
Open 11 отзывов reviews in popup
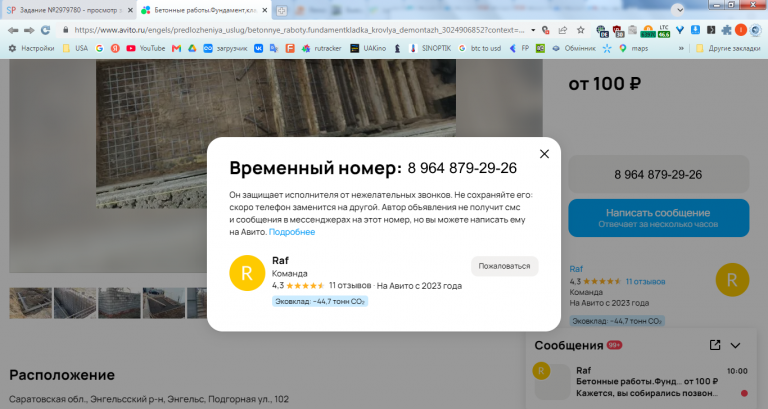[x=350, y=286]
